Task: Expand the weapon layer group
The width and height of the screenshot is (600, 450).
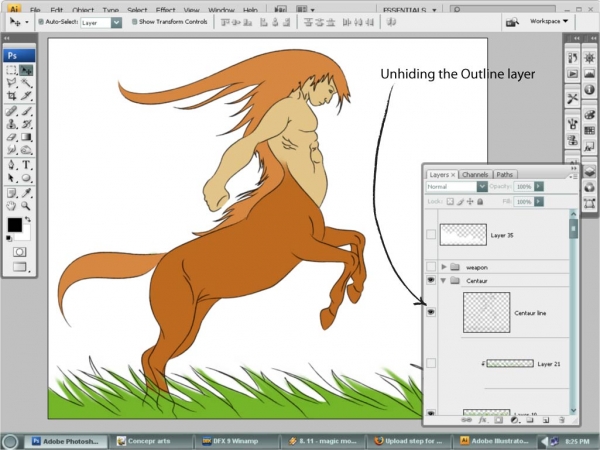Action: click(444, 266)
